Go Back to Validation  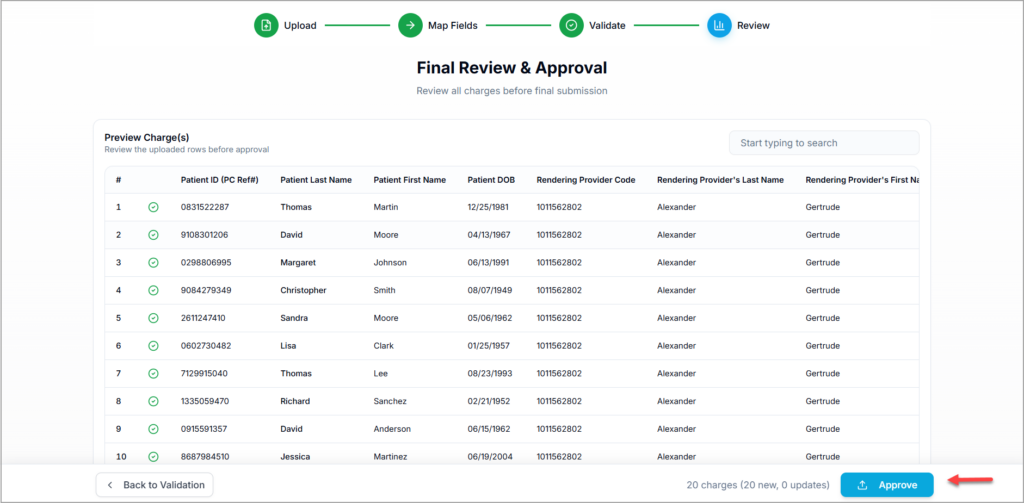coord(154,485)
